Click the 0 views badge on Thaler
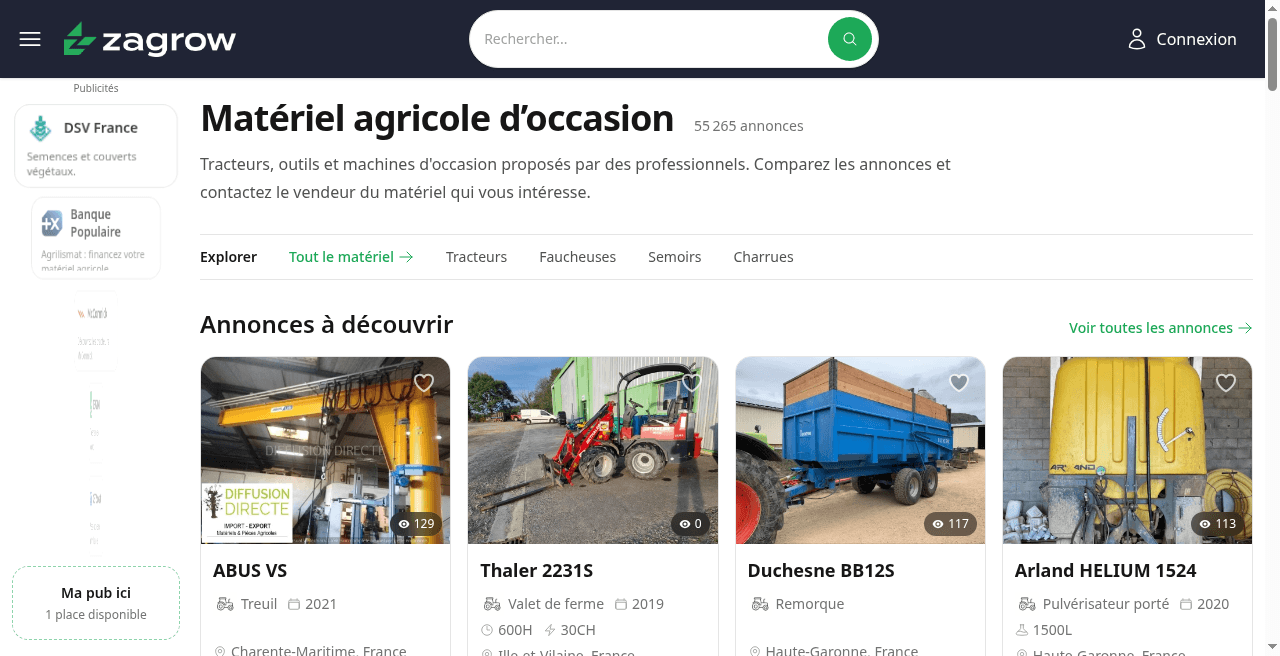 click(x=691, y=524)
